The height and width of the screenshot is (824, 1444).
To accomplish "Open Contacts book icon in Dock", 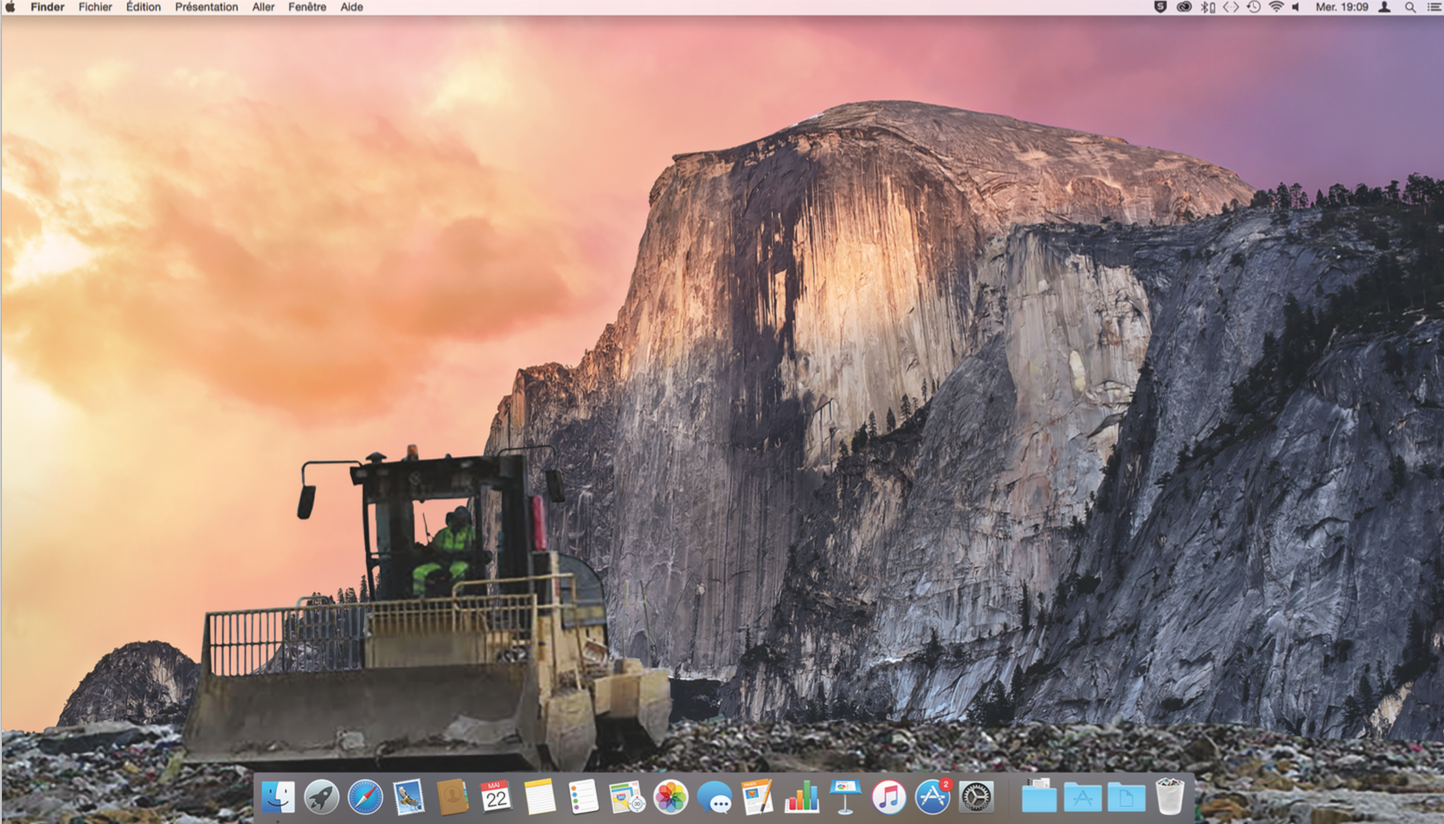I will (452, 797).
